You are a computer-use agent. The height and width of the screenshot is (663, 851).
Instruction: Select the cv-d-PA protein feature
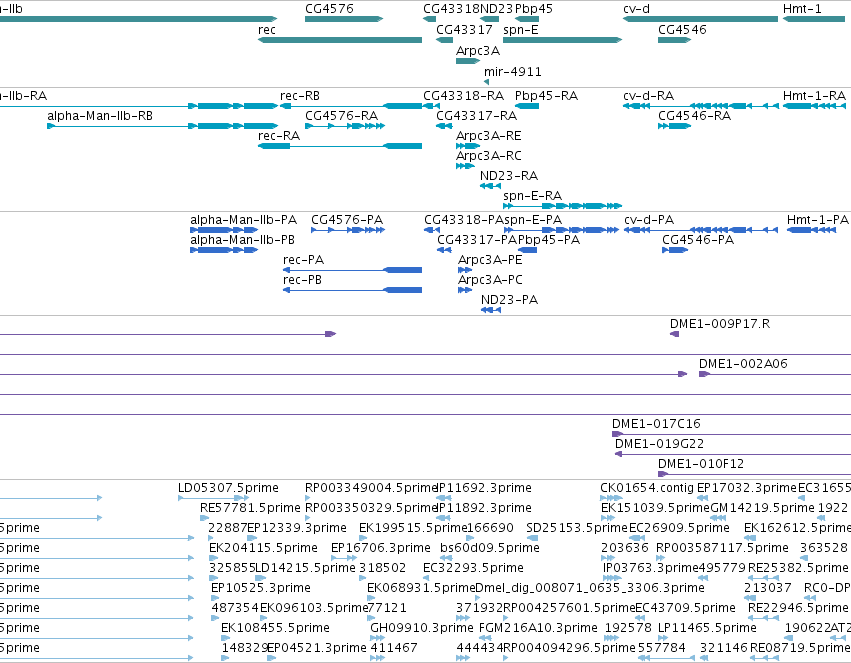[701, 230]
